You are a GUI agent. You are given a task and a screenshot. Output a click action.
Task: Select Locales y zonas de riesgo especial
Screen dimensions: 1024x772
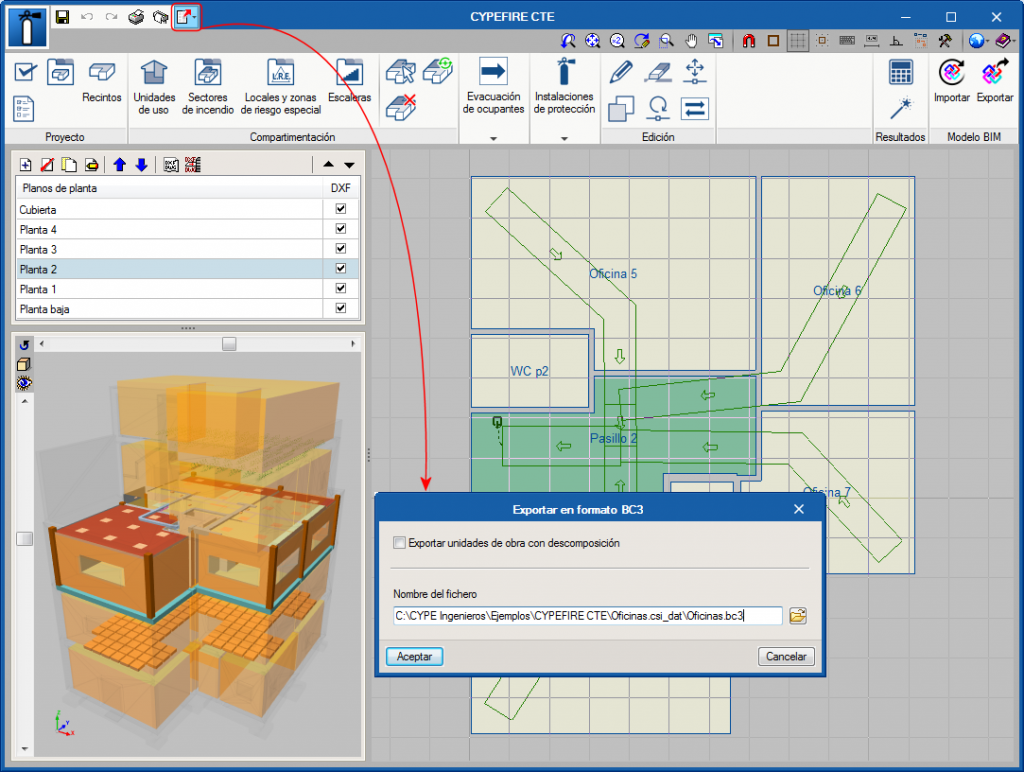281,74
